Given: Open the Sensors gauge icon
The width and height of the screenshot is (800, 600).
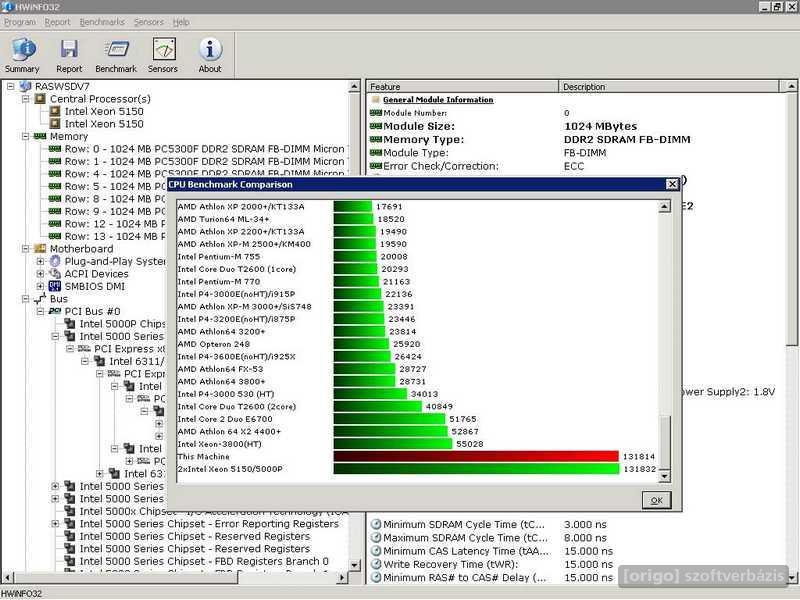Looking at the screenshot, I should (163, 49).
